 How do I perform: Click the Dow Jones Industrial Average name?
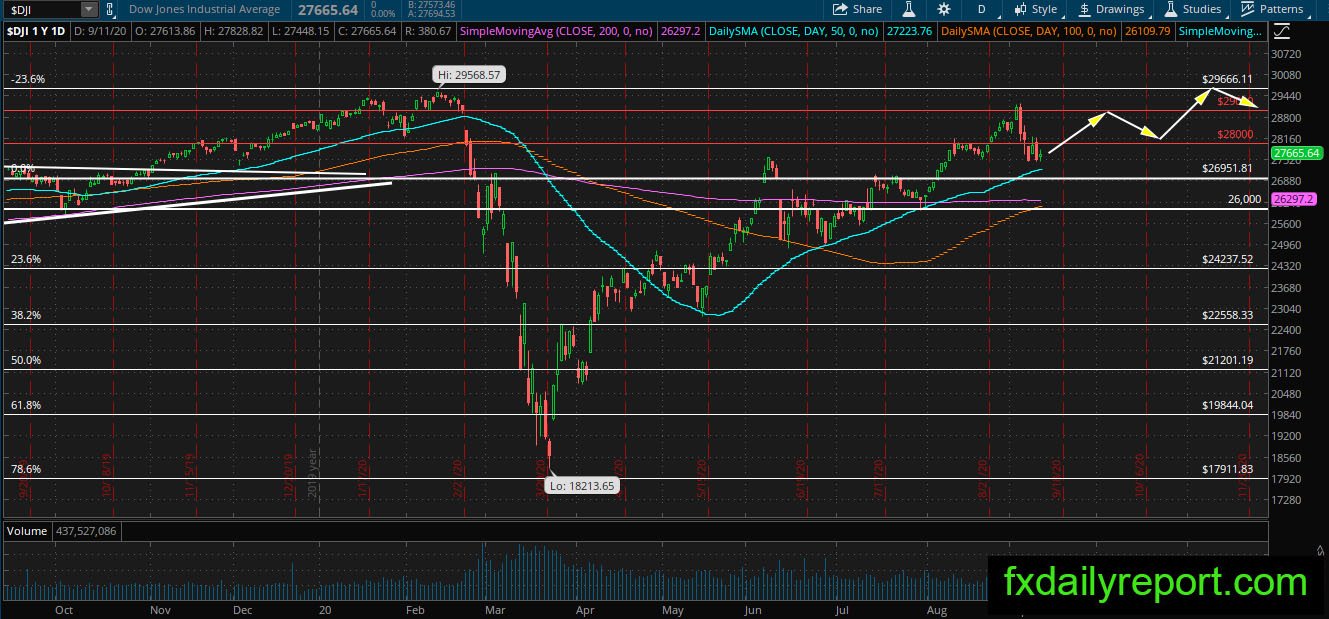click(203, 9)
